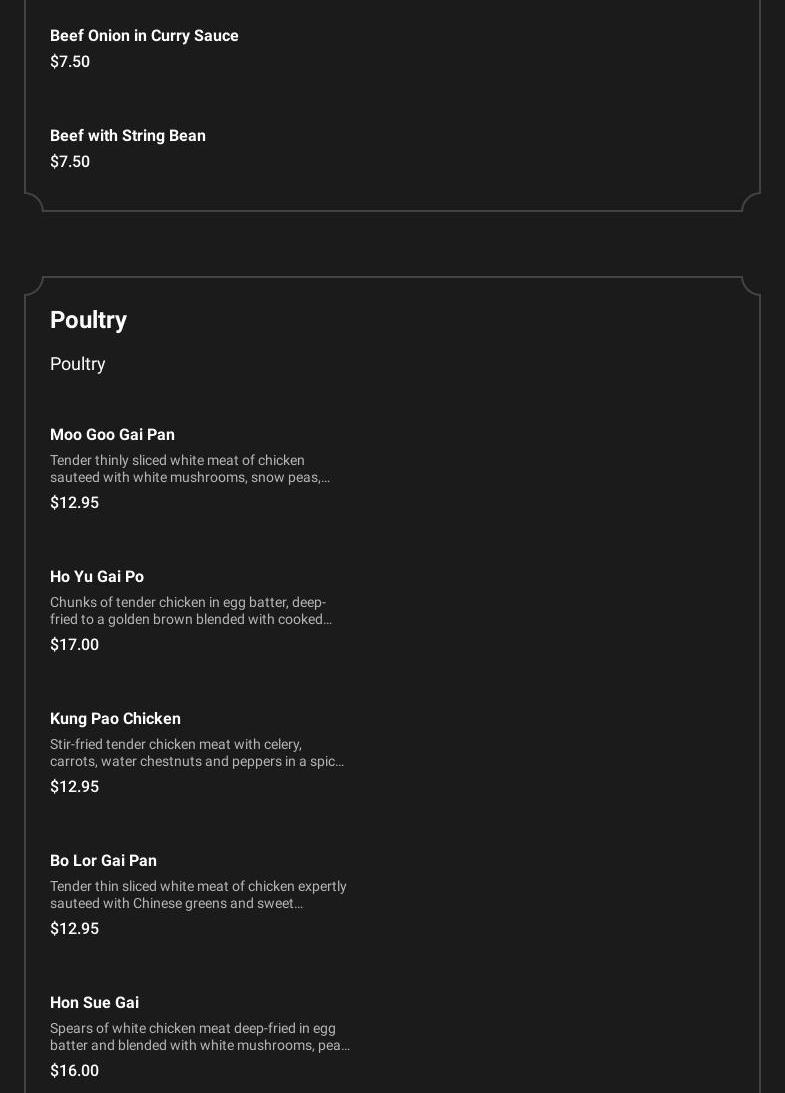The width and height of the screenshot is (785, 1093).
Task: Click the $7.50 price under Beef Onion in Curry Sauce
Action: point(70,62)
